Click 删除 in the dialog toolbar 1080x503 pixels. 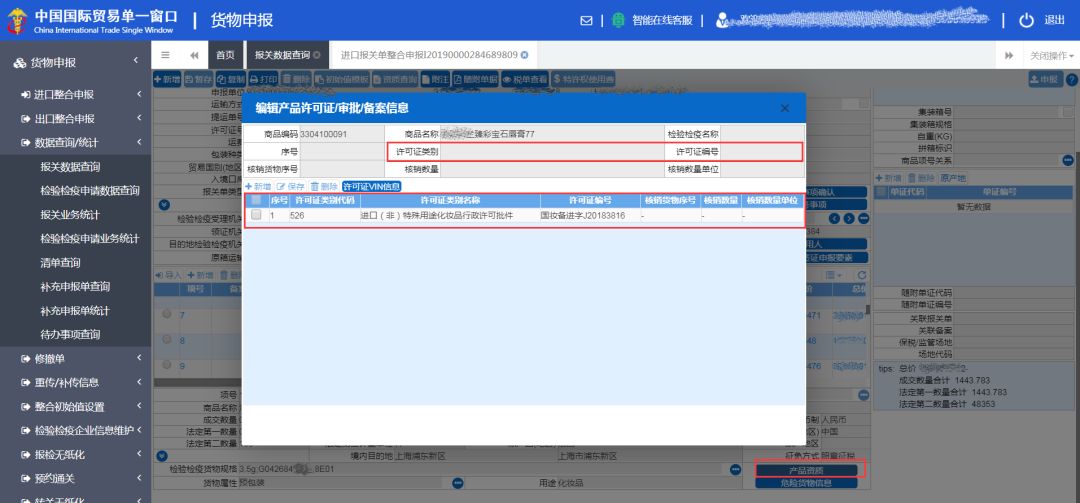pos(324,186)
